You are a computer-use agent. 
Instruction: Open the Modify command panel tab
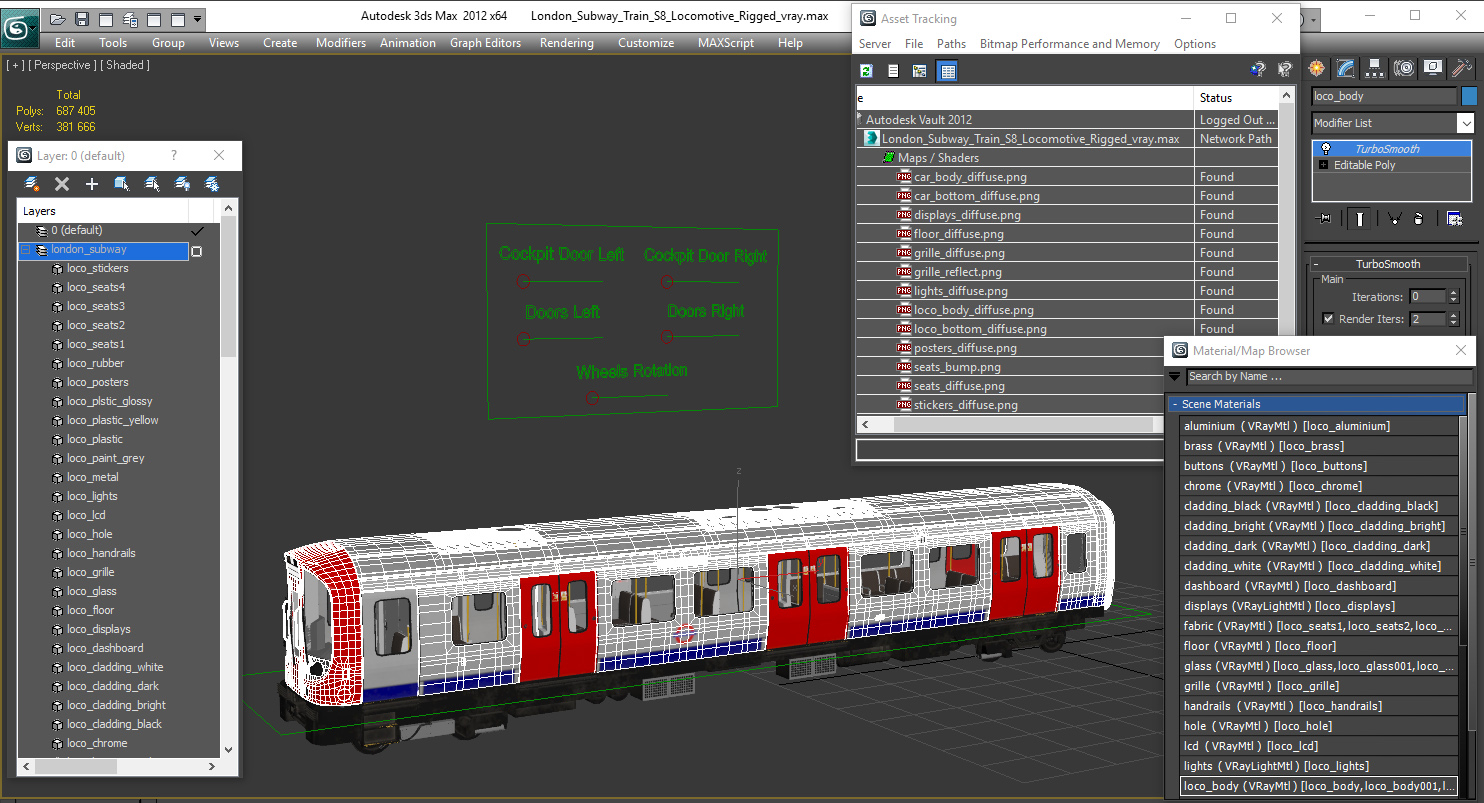[1346, 68]
